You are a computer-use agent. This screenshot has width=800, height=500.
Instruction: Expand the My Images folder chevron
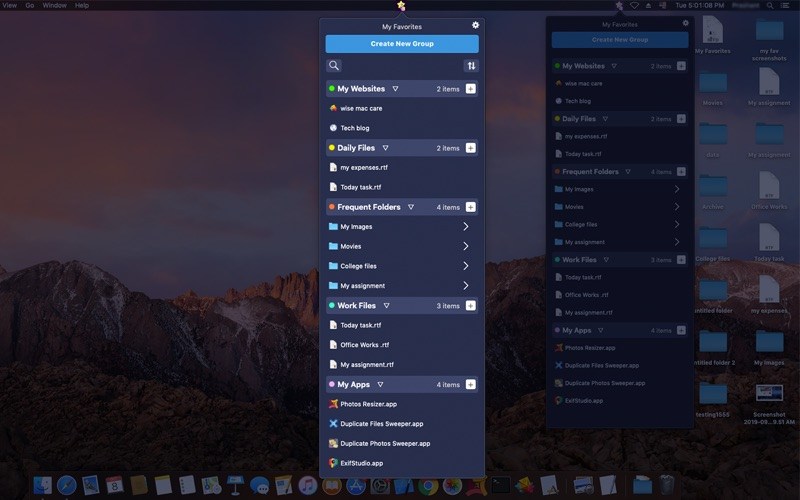[x=466, y=227]
